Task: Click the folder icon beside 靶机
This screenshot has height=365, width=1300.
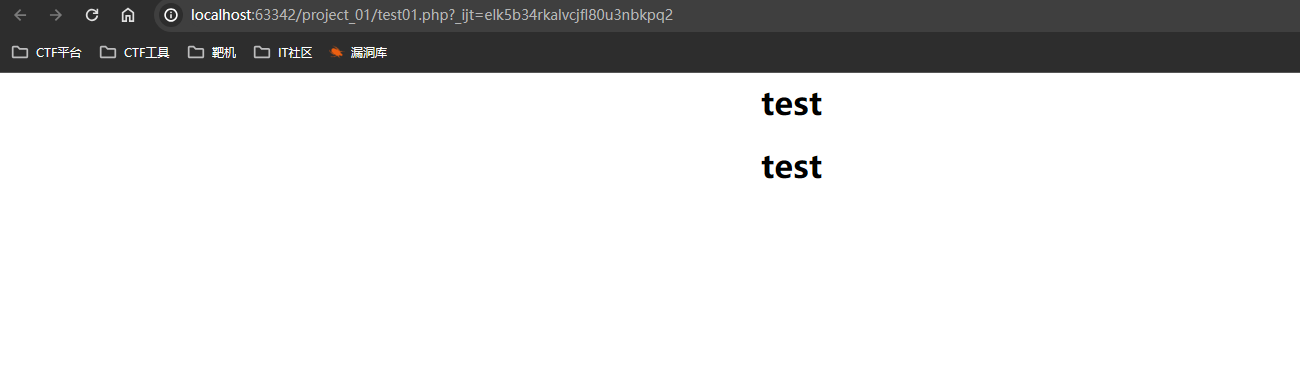Action: [196, 52]
